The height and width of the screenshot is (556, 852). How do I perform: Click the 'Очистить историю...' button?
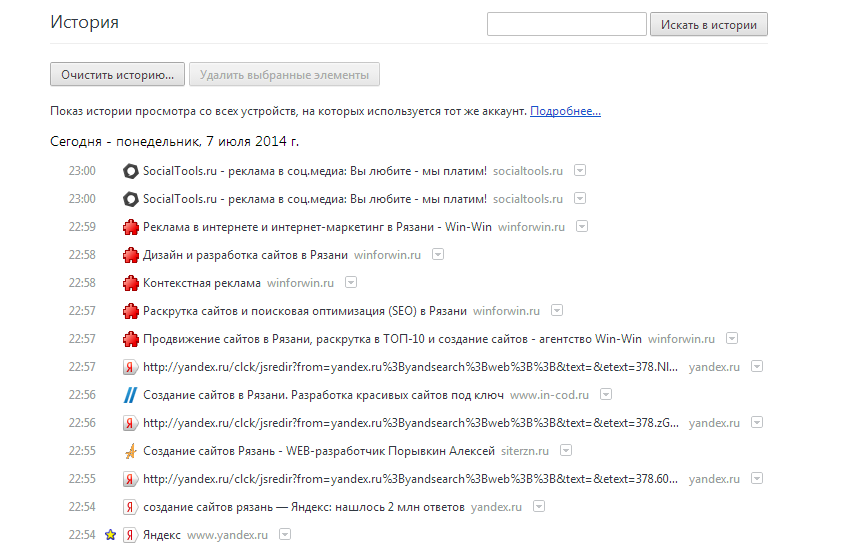click(117, 74)
